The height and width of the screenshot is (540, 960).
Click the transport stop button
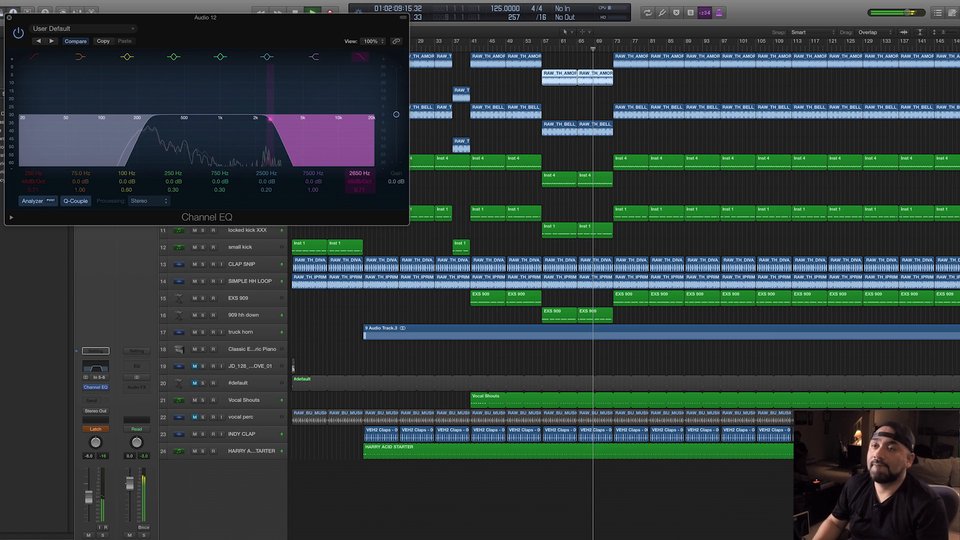tap(295, 12)
